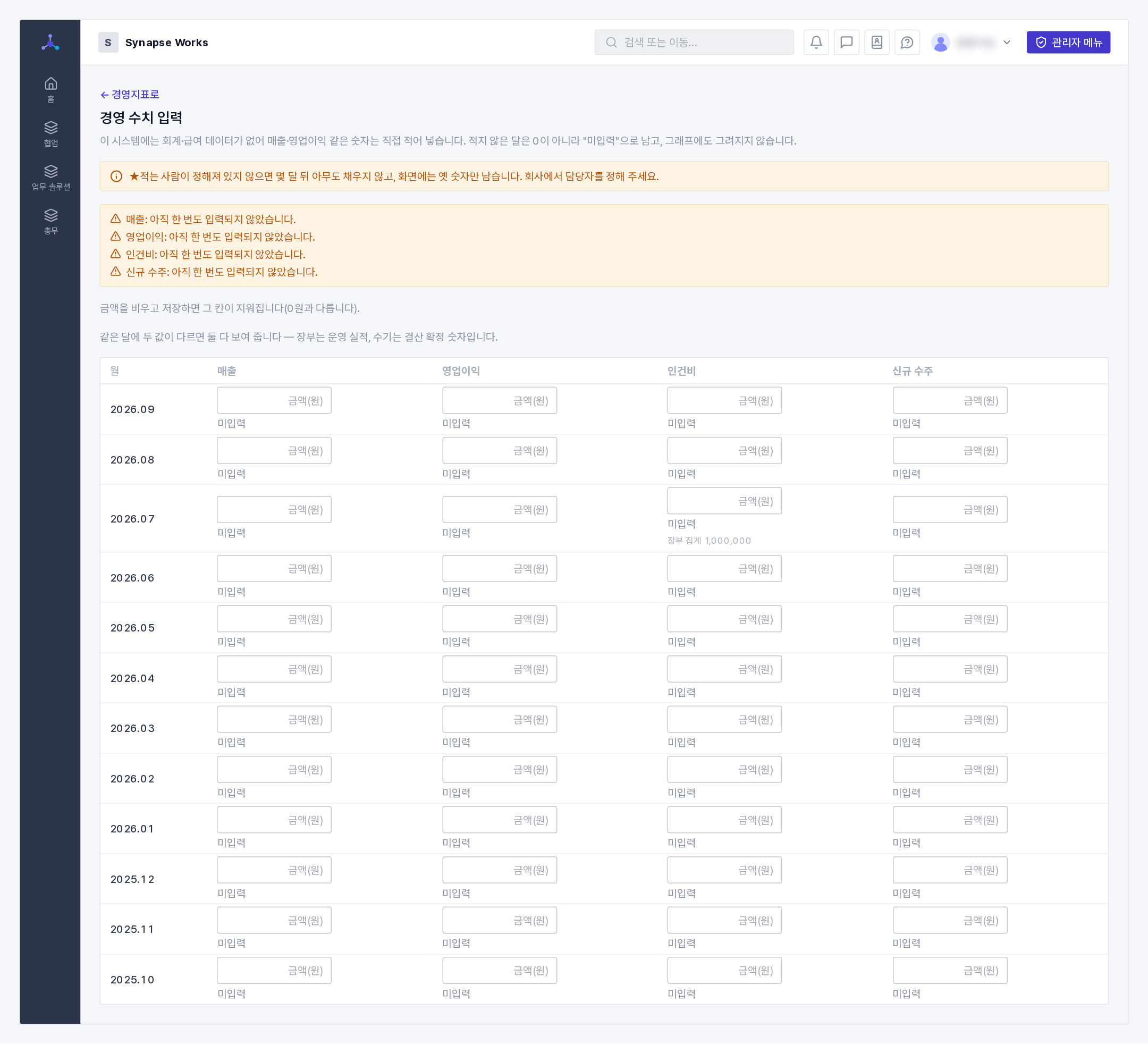This screenshot has width=1148, height=1044.
Task: Go to 홈 in the sidebar
Action: (x=50, y=90)
